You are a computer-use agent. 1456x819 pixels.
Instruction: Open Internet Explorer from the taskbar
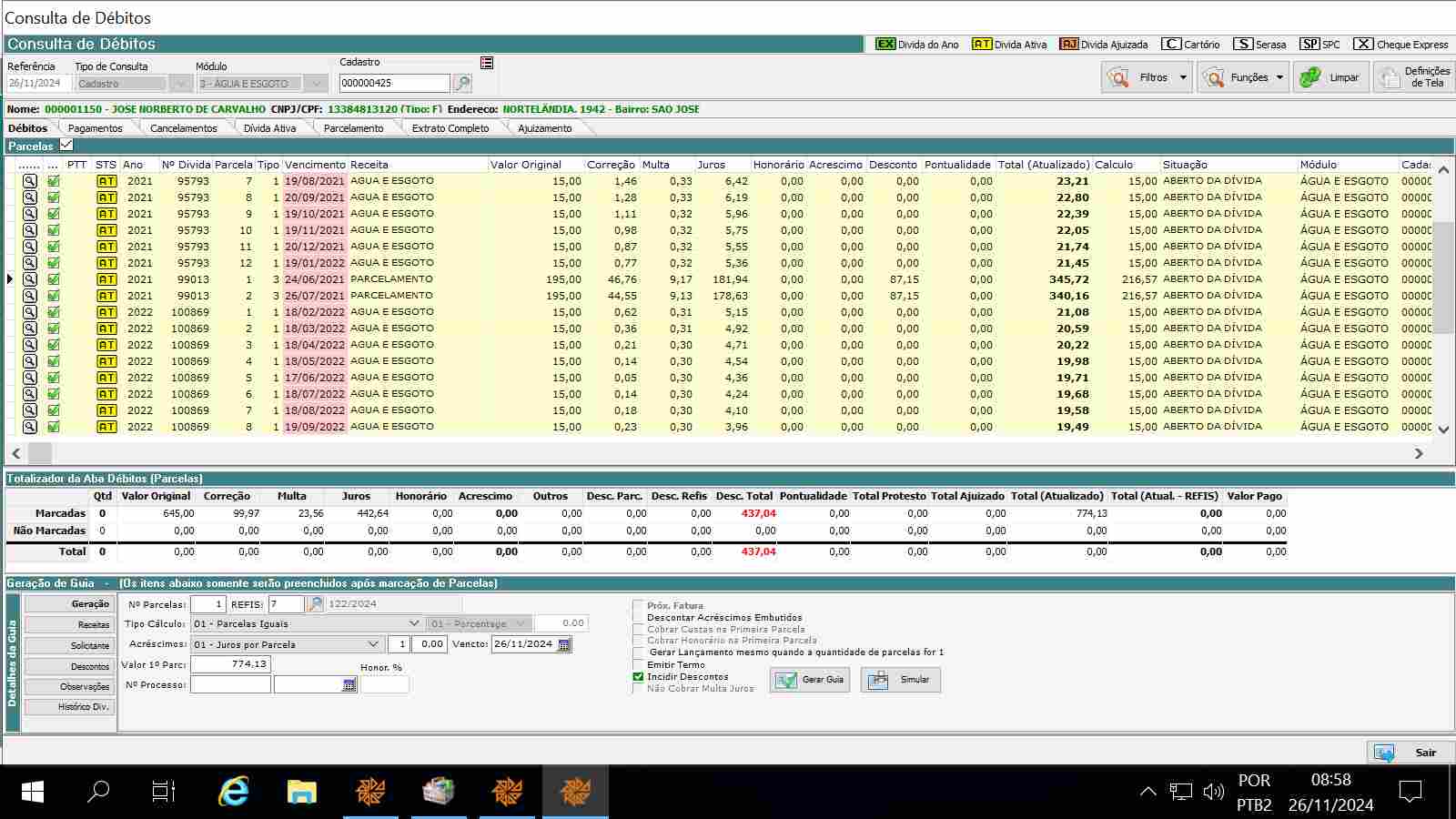233,792
